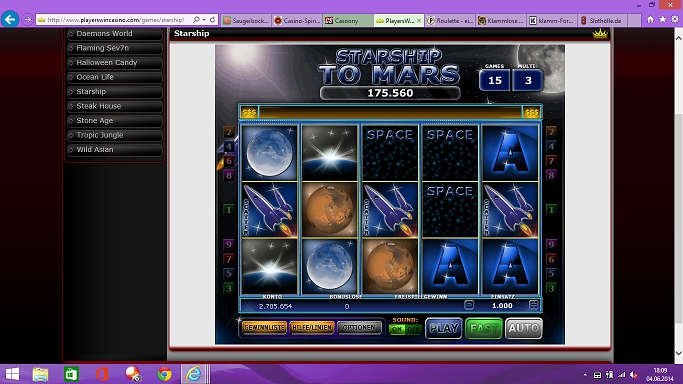Switch to the Casoony browser tab
Image resolution: width=683 pixels, height=384 pixels.
[x=348, y=20]
